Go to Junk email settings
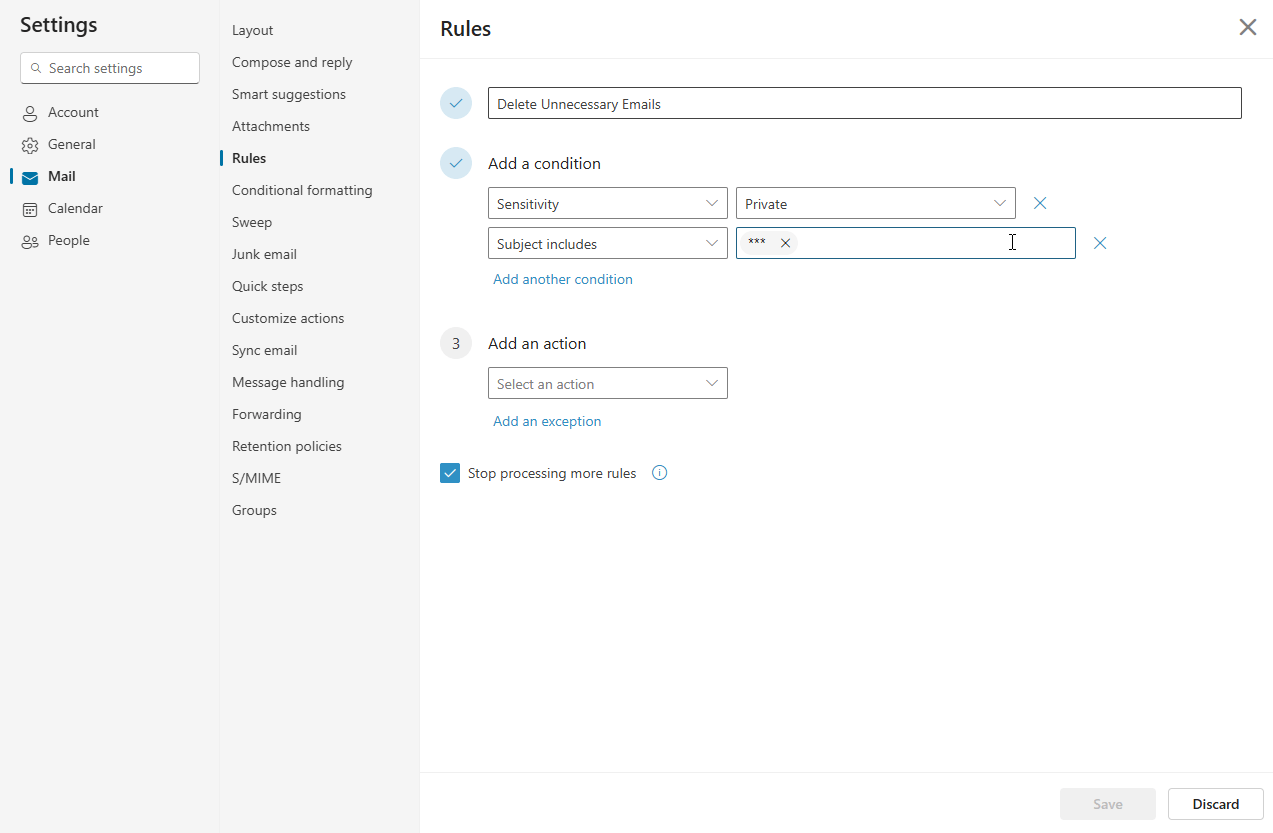This screenshot has width=1273, height=833. pyautogui.click(x=264, y=254)
